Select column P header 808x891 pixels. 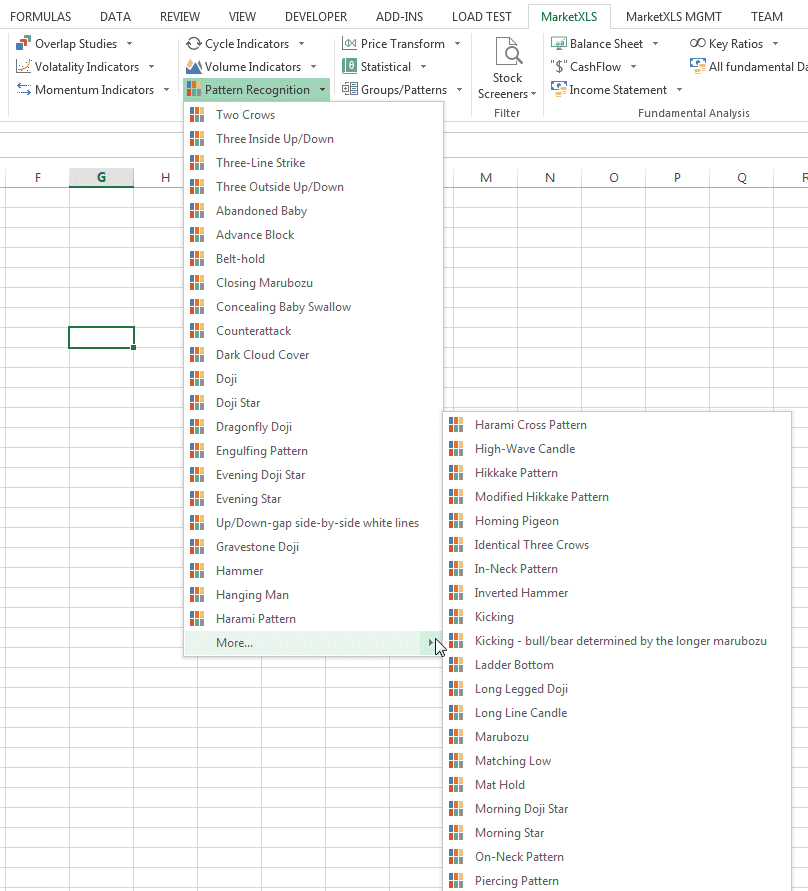pyautogui.click(x=677, y=178)
